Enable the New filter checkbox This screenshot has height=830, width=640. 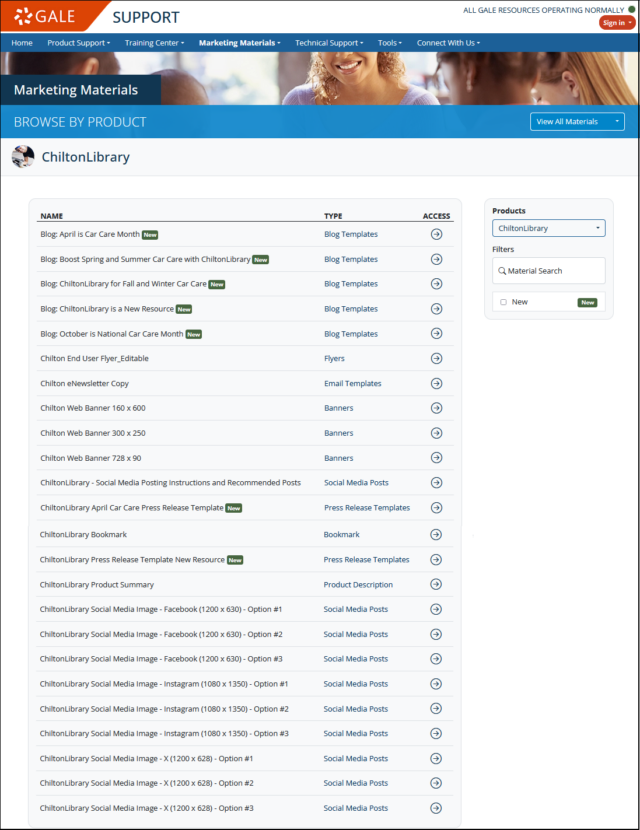[503, 302]
